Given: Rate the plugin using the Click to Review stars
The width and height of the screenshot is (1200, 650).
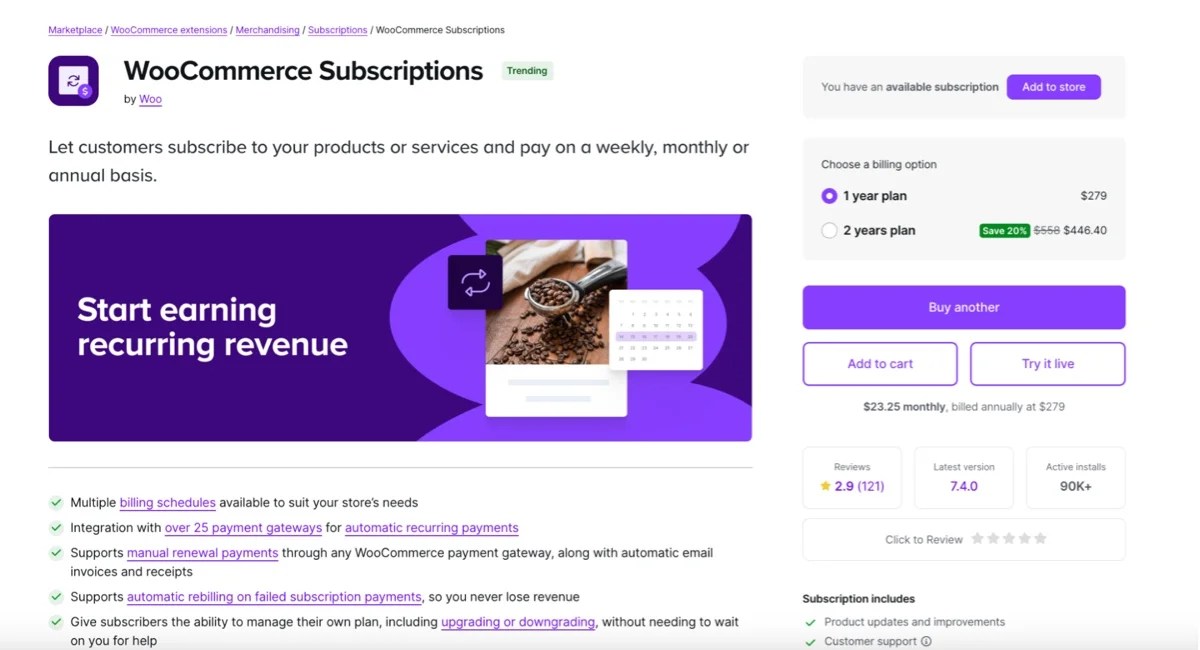Looking at the screenshot, I should pos(1009,539).
